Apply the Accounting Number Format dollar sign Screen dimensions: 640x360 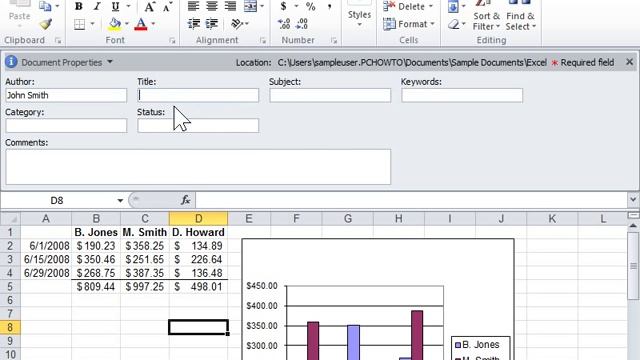coord(284,6)
